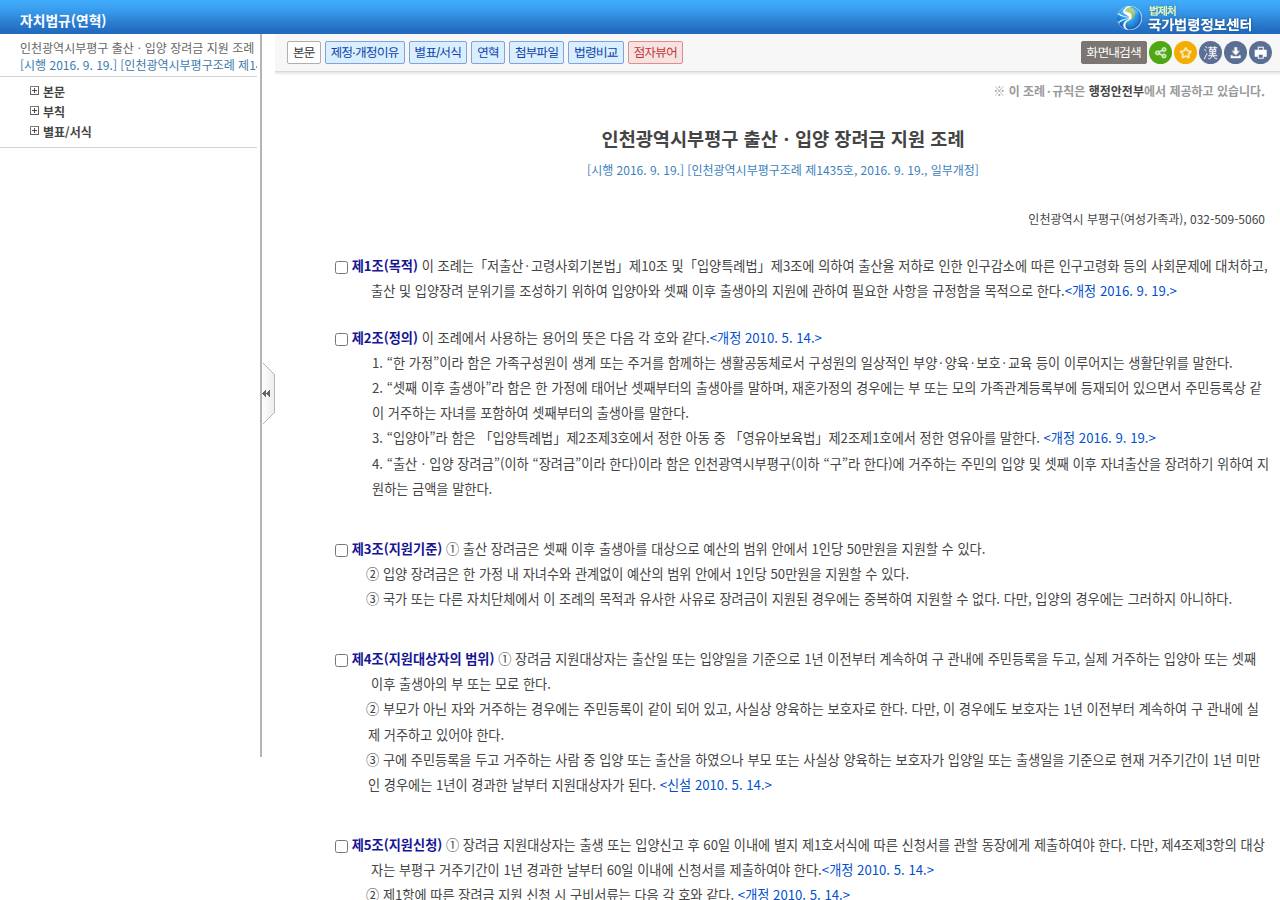Select the 별표/서식 label in the tree
Screen dimensions: 1280x900
click(x=67, y=131)
